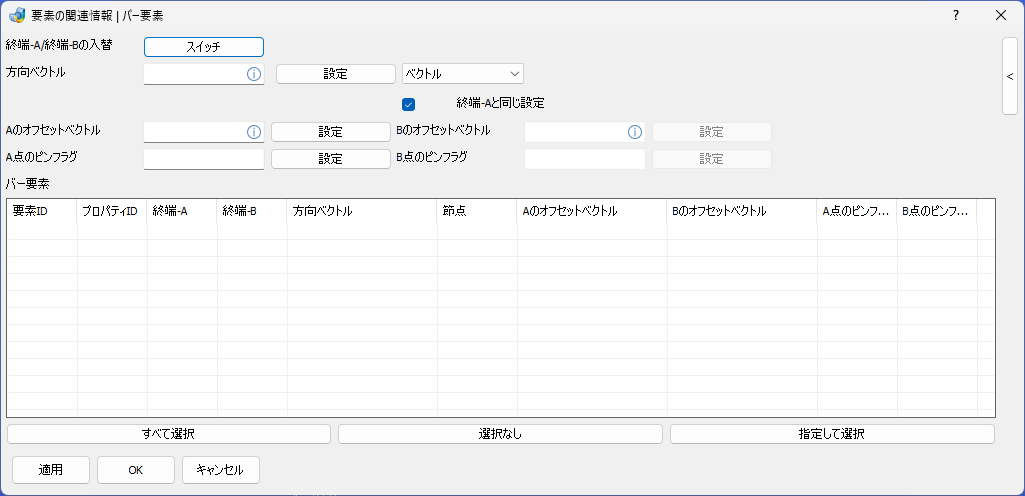Click info icon in 方向ベクトル field
This screenshot has height=496, width=1025.
(254, 74)
